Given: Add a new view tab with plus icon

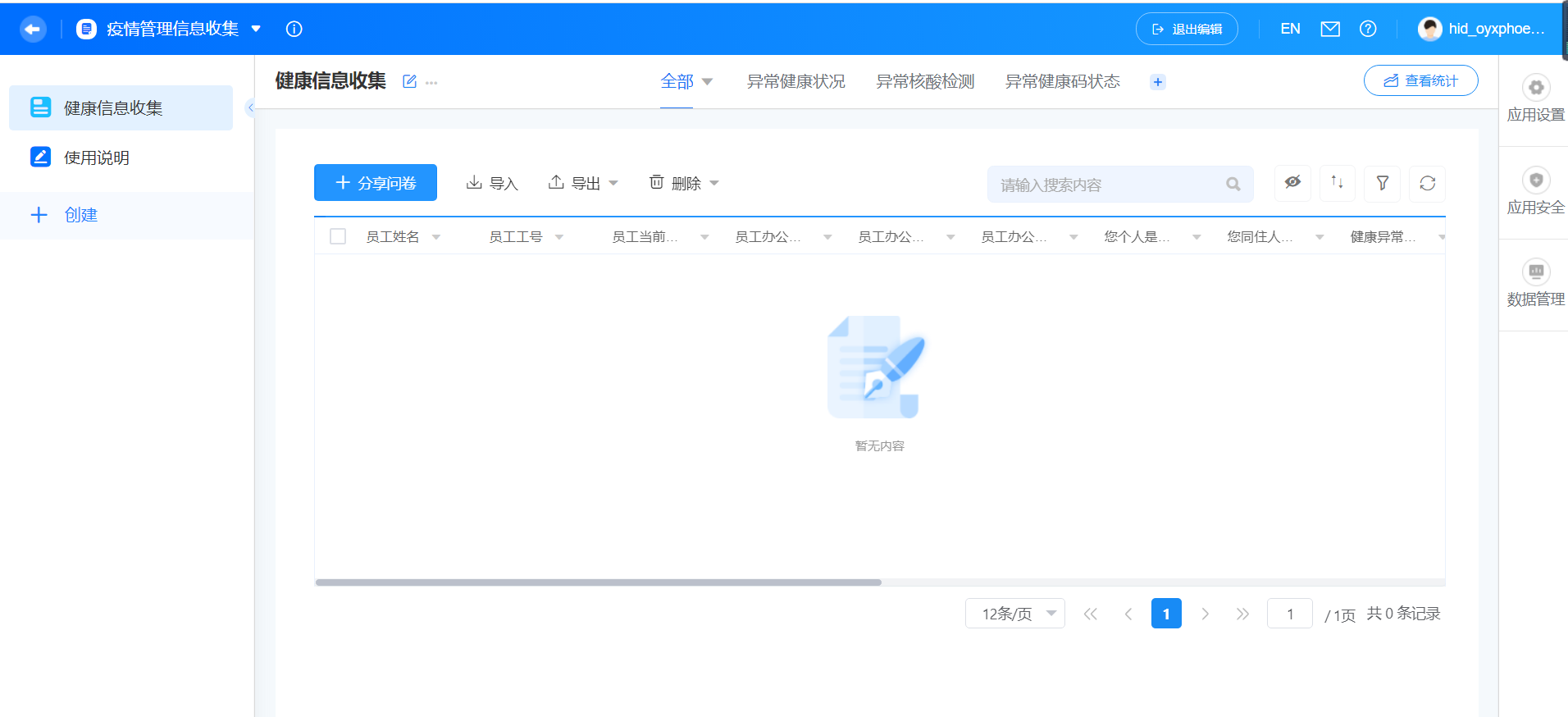Looking at the screenshot, I should point(1158,82).
